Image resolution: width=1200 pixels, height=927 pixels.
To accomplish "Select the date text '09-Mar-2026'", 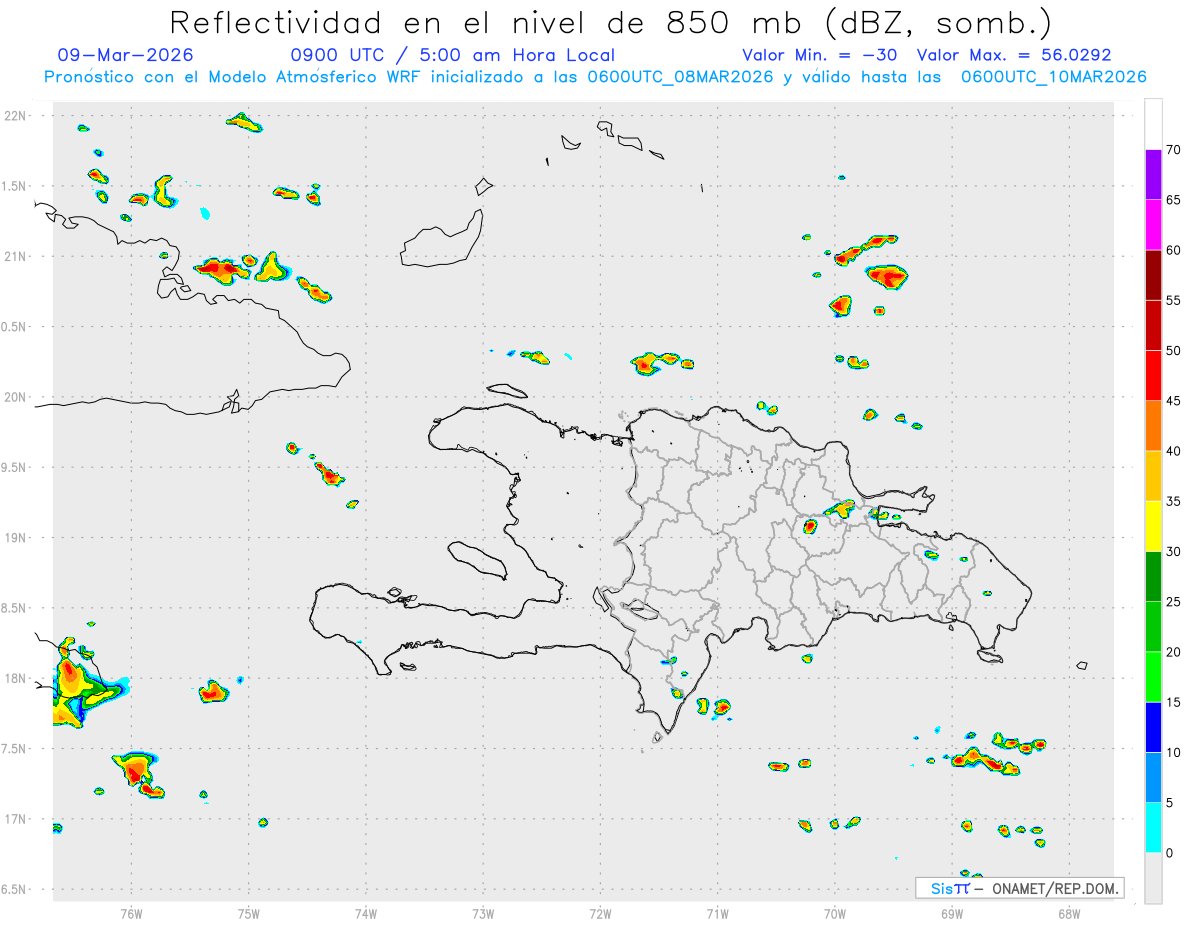I will (x=126, y=55).
